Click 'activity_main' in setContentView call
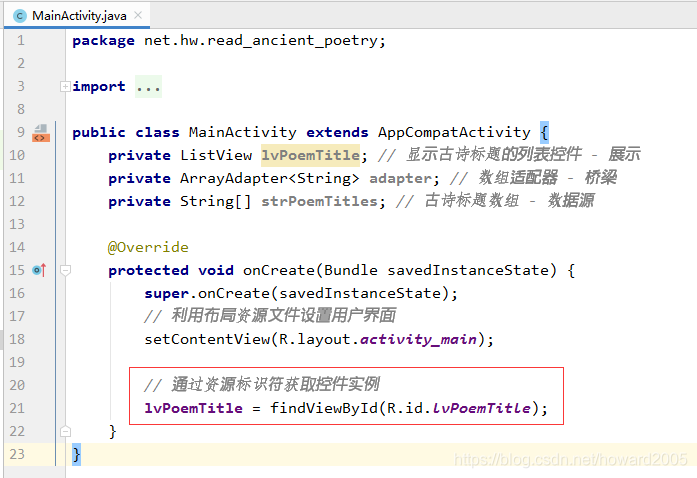Viewport: 697px width, 478px height. coord(418,339)
